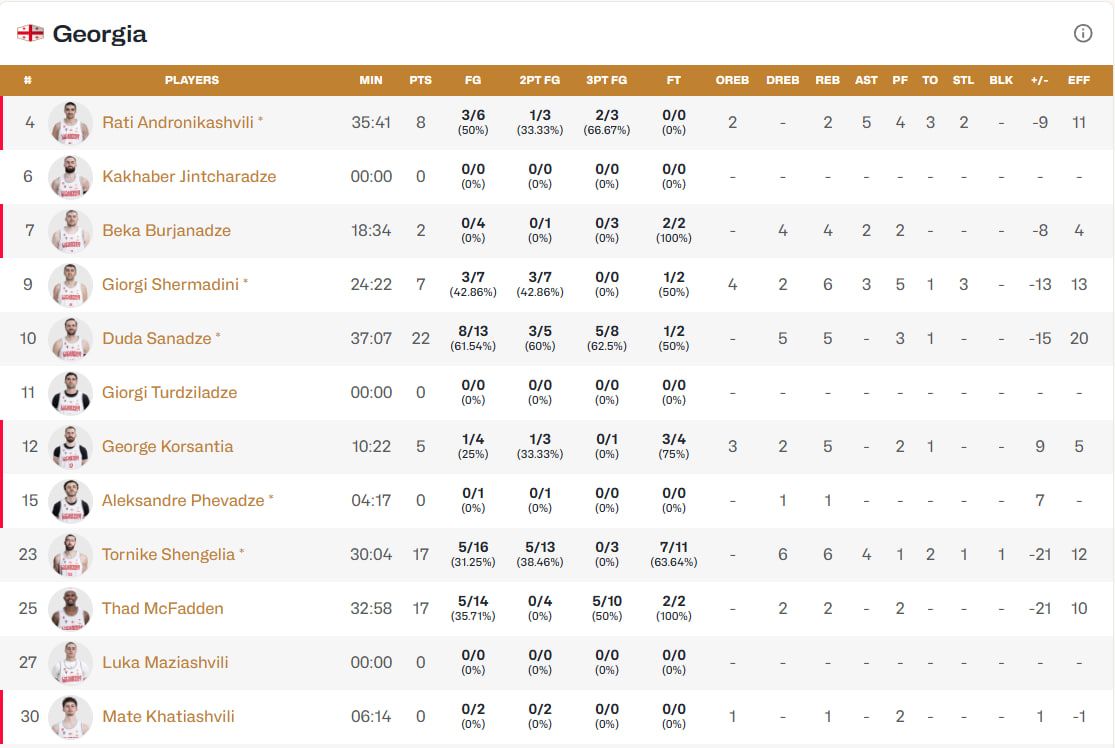Open Aleksandre Phevadze player link
Image resolution: width=1115 pixels, height=748 pixels.
click(183, 500)
